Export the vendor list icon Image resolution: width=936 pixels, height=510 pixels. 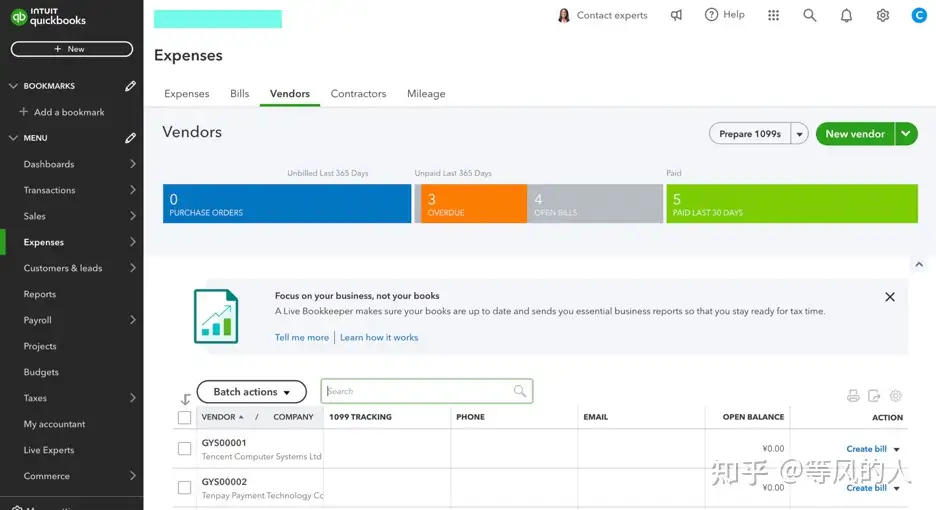(874, 395)
